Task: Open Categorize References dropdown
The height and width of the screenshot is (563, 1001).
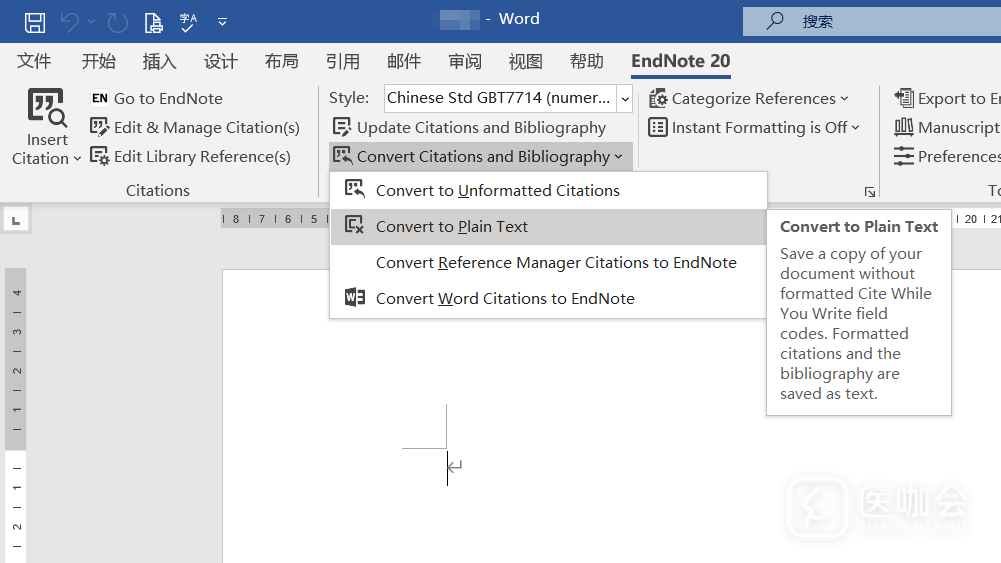Action: point(749,98)
